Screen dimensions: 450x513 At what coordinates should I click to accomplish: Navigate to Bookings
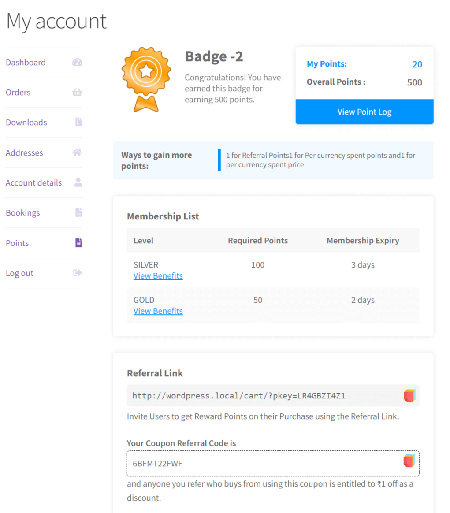23,213
